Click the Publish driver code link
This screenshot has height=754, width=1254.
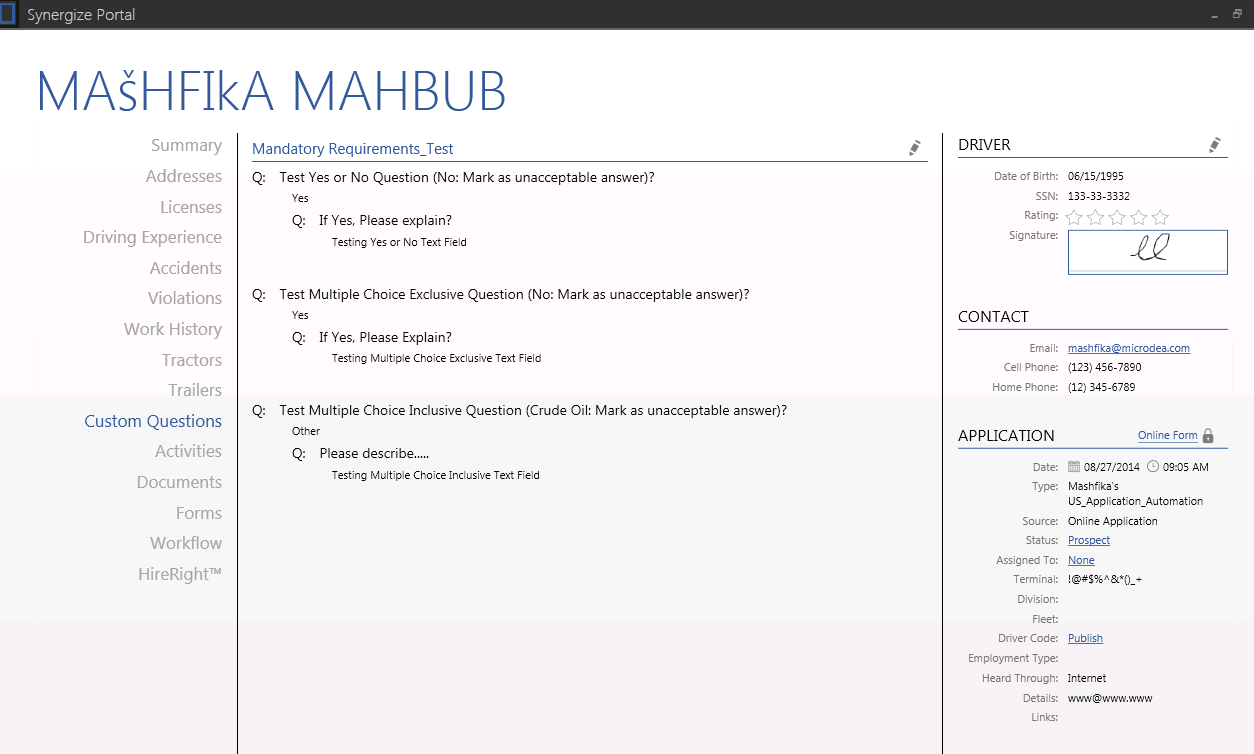tap(1085, 639)
